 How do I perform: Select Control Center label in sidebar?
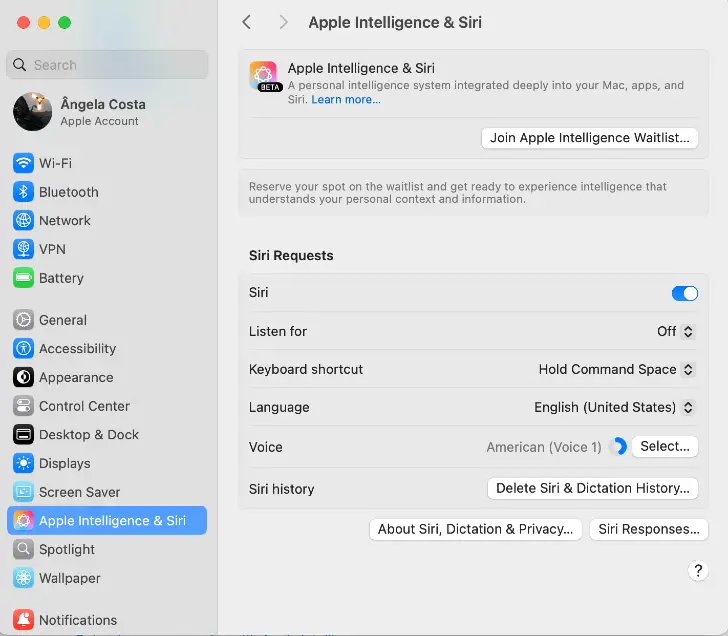pyautogui.click(x=84, y=406)
